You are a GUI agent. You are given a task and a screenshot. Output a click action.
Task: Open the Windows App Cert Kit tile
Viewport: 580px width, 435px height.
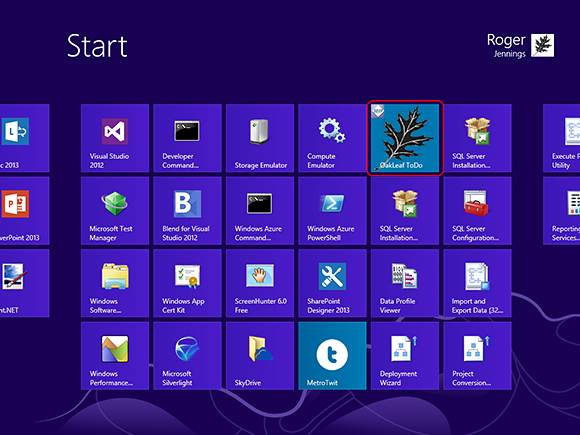(x=187, y=283)
